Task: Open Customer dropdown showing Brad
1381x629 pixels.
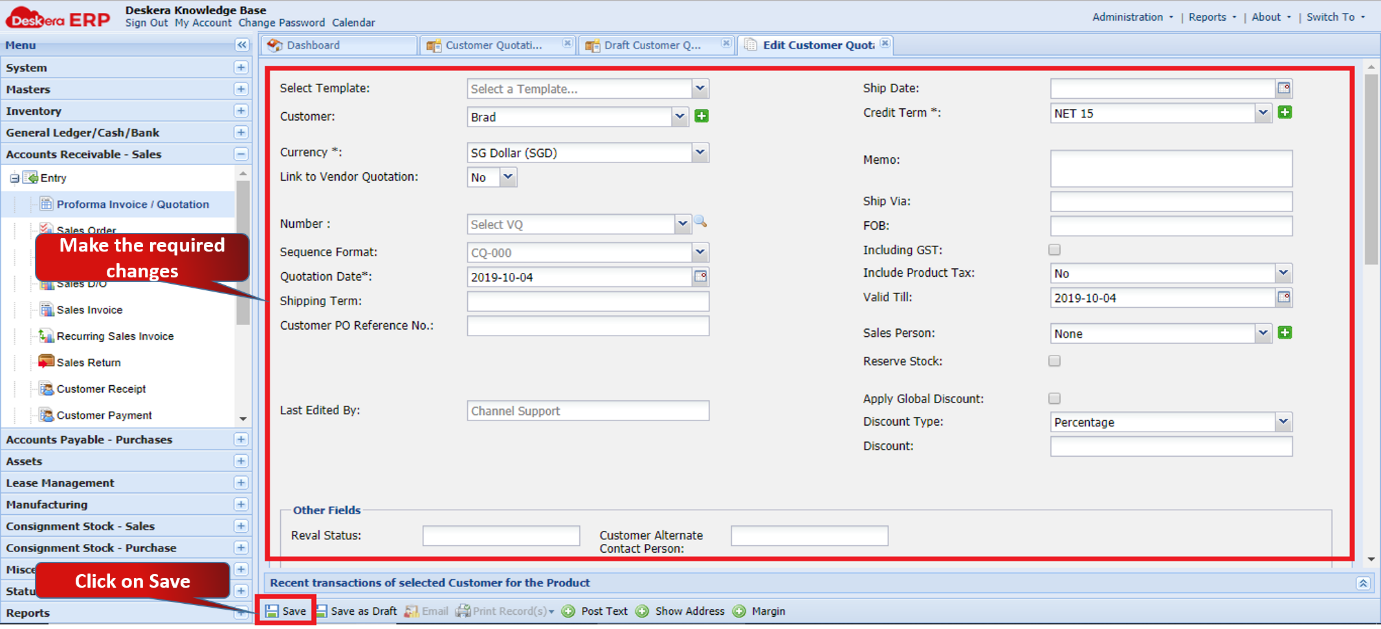Action: [681, 116]
